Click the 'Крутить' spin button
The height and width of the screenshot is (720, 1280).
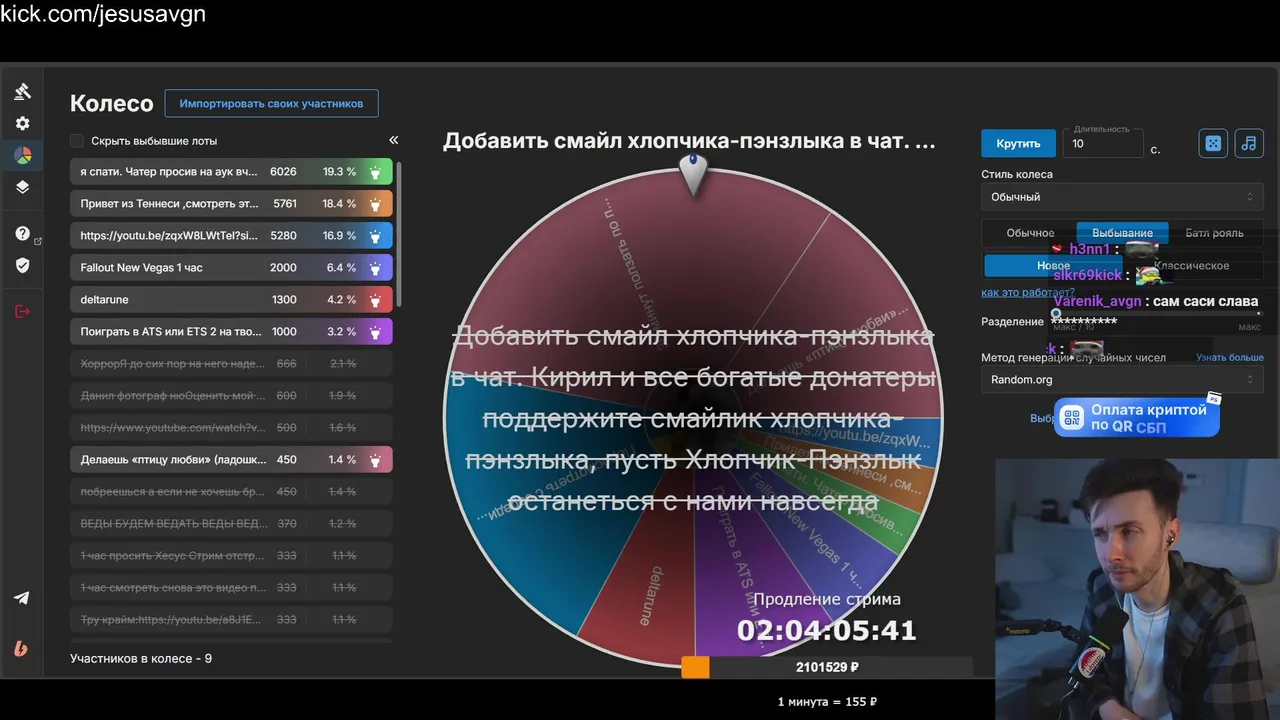coord(1018,144)
